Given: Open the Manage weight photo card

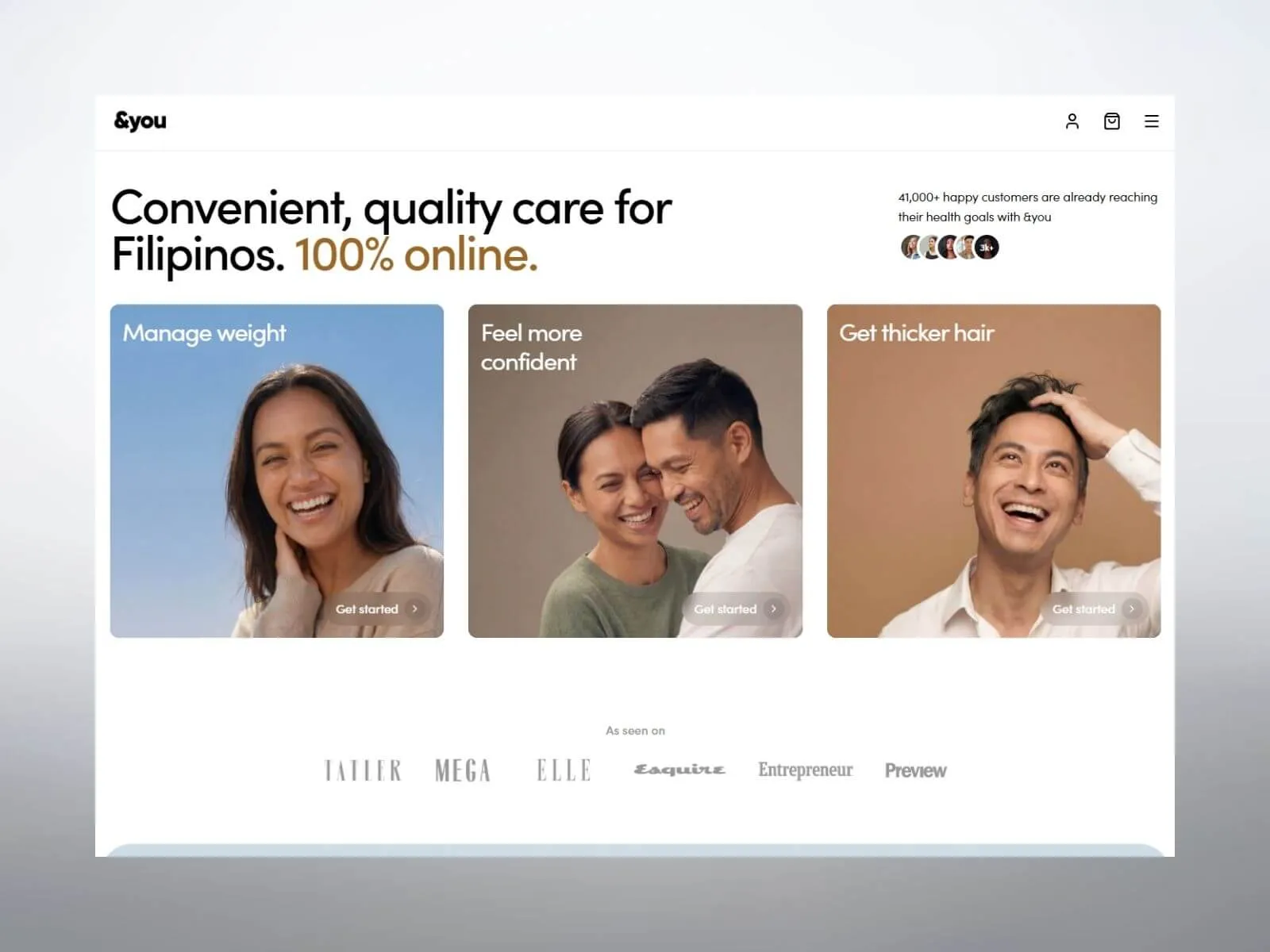Looking at the screenshot, I should tap(277, 471).
